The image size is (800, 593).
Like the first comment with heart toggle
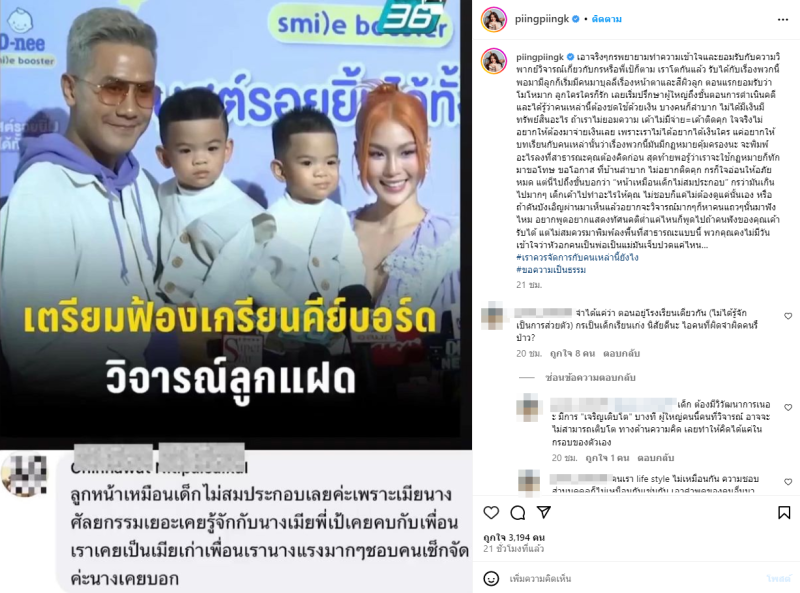click(788, 316)
